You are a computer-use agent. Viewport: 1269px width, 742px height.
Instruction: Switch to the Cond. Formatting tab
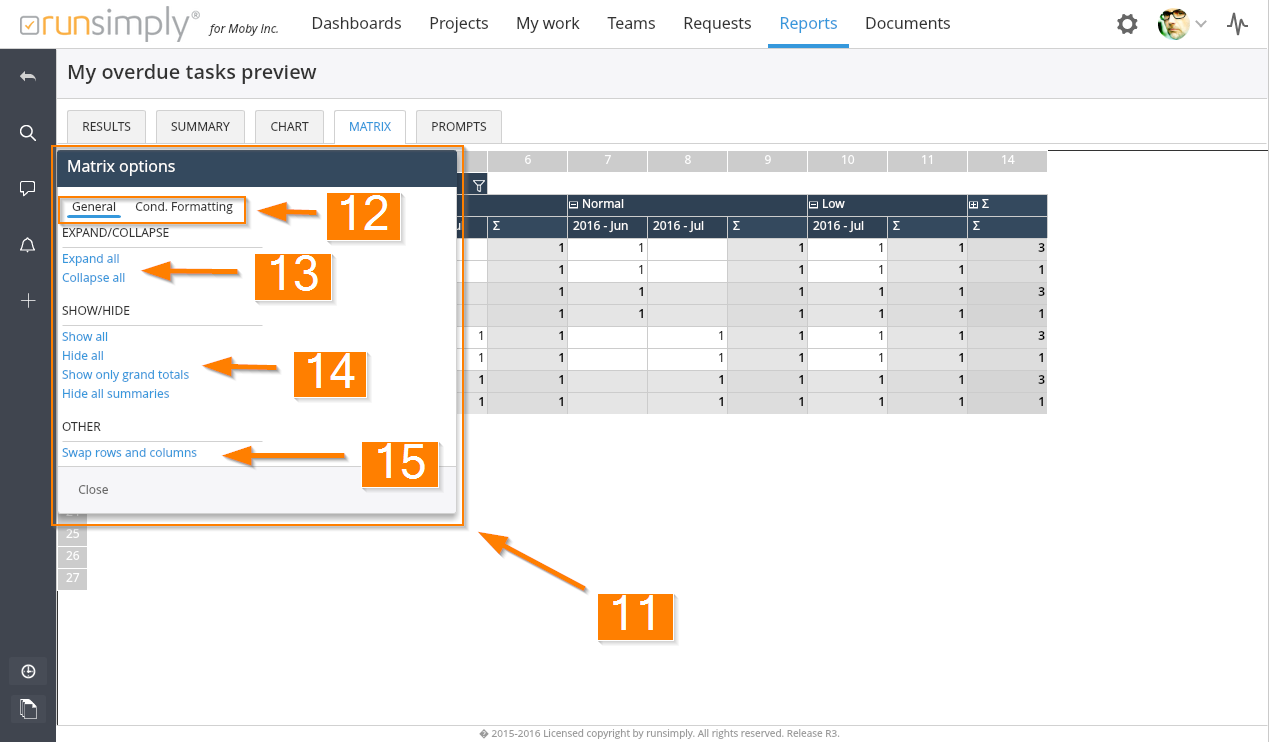coord(184,207)
